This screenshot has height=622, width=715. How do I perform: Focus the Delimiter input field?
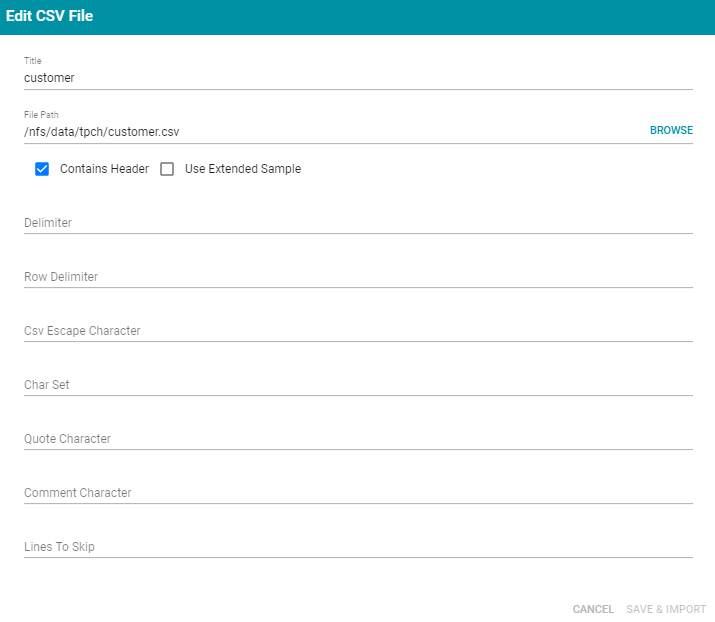(357, 223)
